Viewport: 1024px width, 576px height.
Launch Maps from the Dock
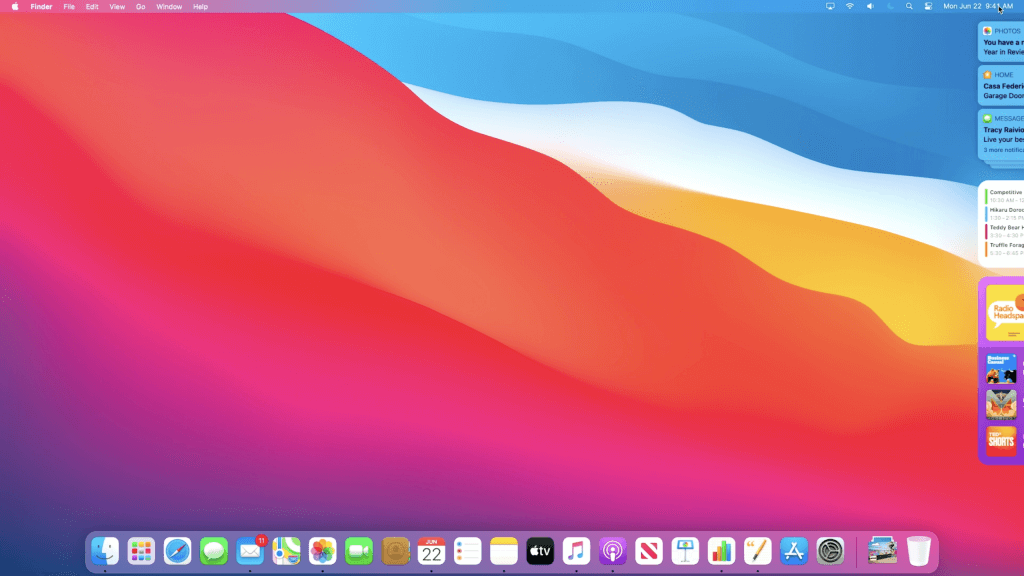[x=286, y=551]
